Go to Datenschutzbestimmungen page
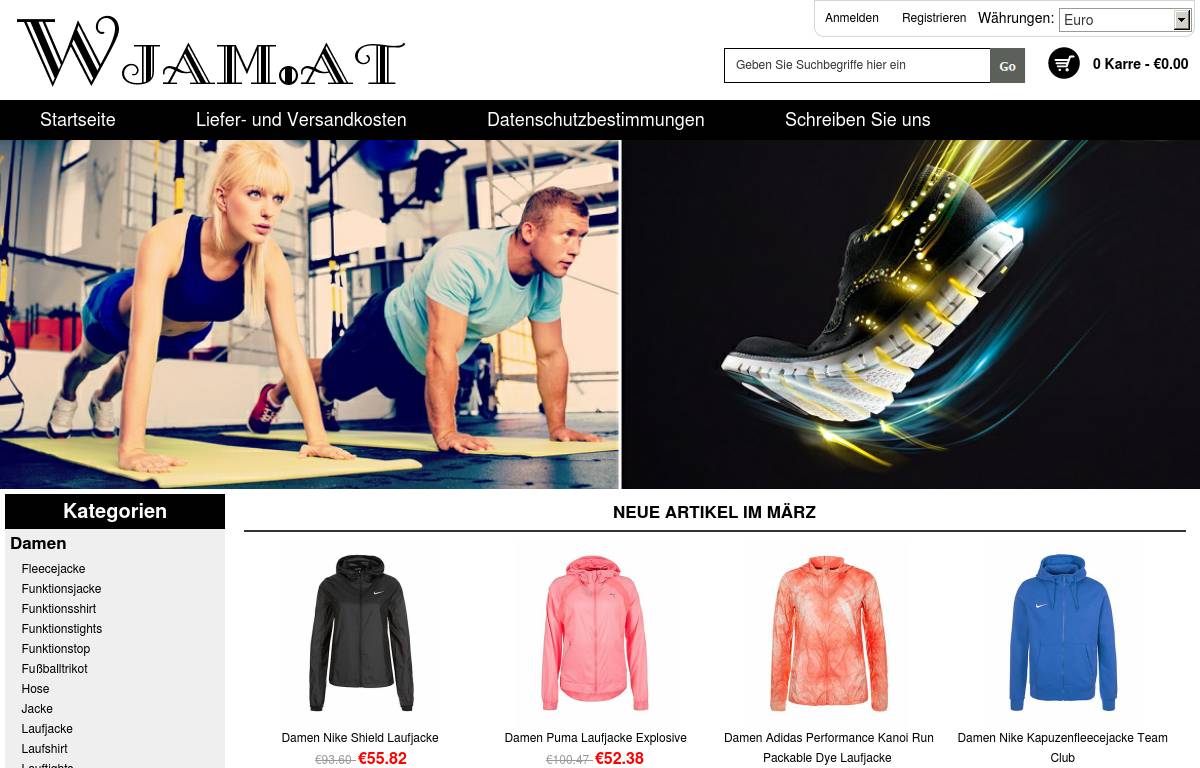 [x=596, y=120]
